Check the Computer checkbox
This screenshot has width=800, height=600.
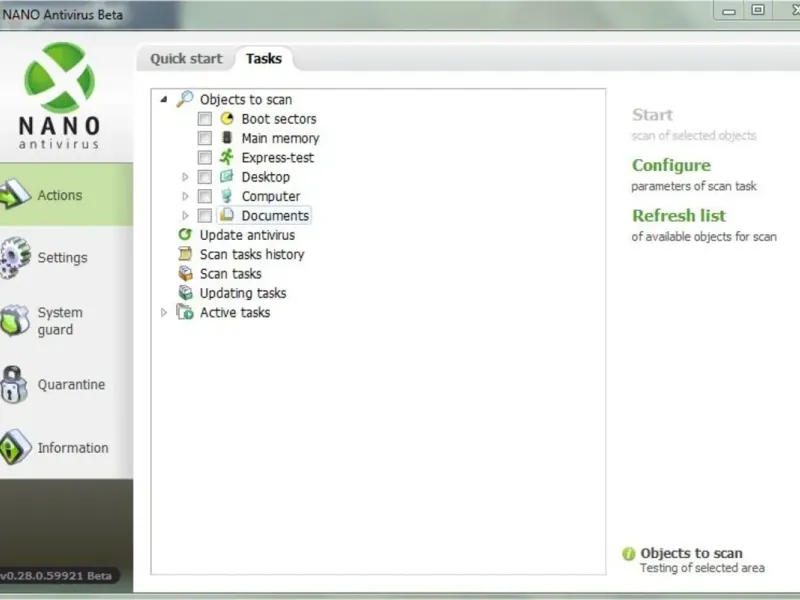205,196
